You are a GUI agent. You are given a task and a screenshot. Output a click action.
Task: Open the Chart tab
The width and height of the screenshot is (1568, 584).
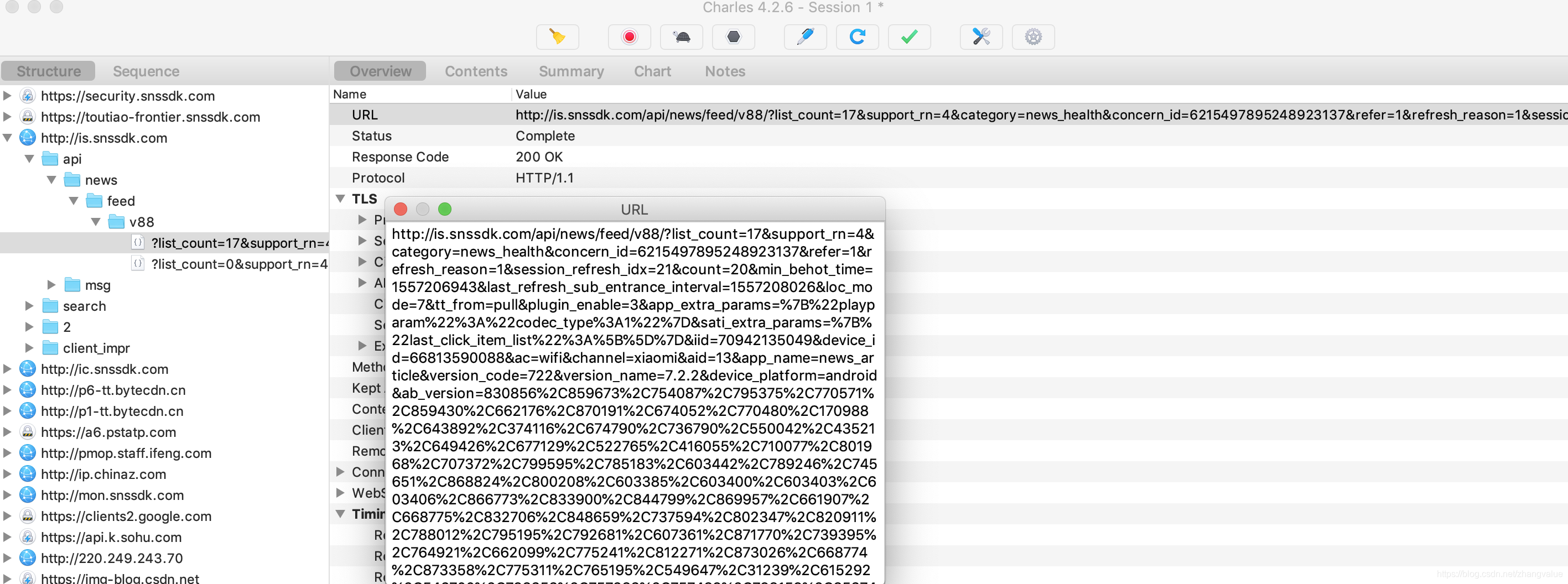tap(652, 71)
